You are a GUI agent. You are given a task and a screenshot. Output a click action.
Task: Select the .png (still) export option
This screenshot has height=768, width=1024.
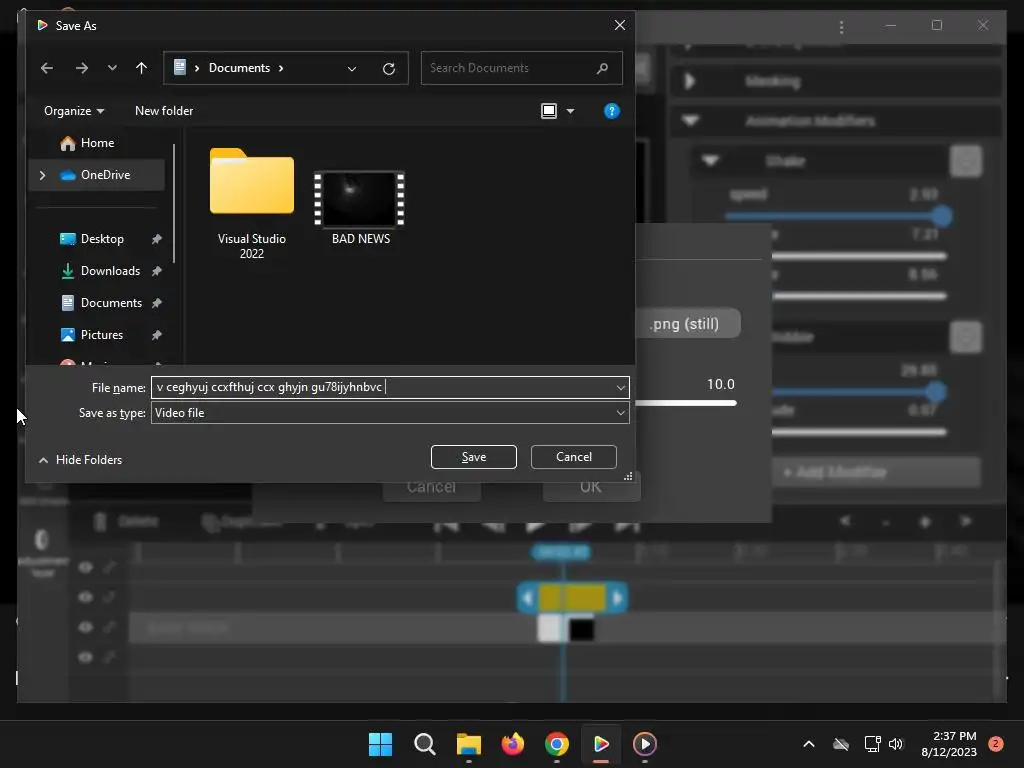click(684, 324)
